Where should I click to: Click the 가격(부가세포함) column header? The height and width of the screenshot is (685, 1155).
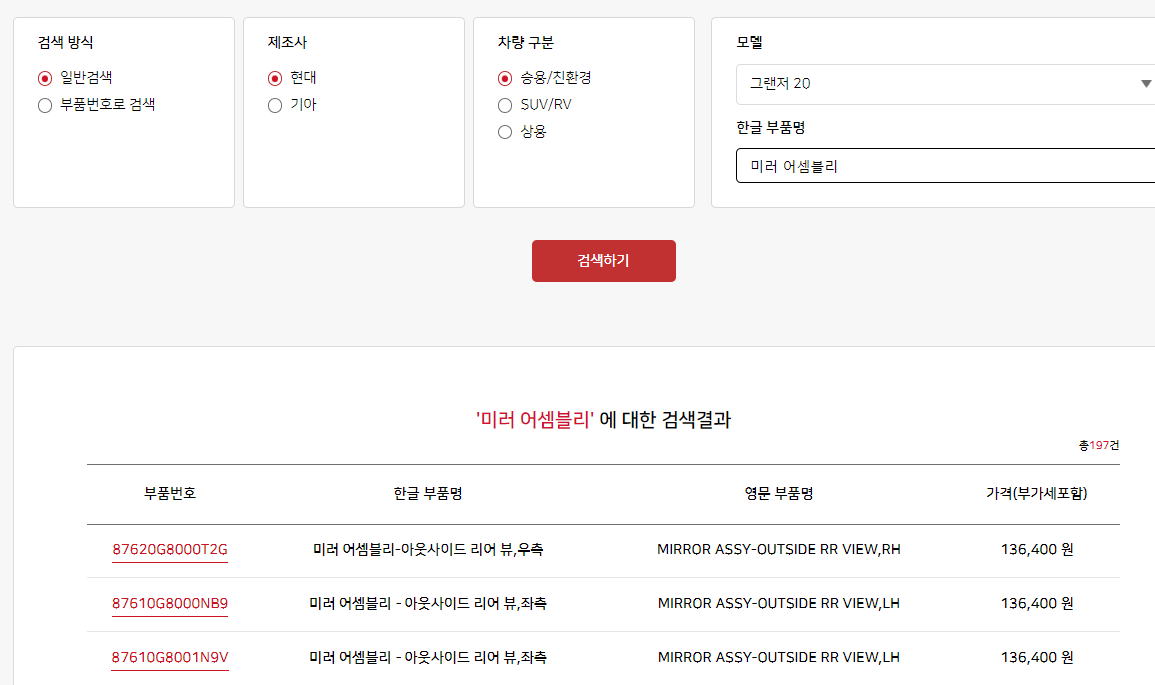tap(1036, 493)
